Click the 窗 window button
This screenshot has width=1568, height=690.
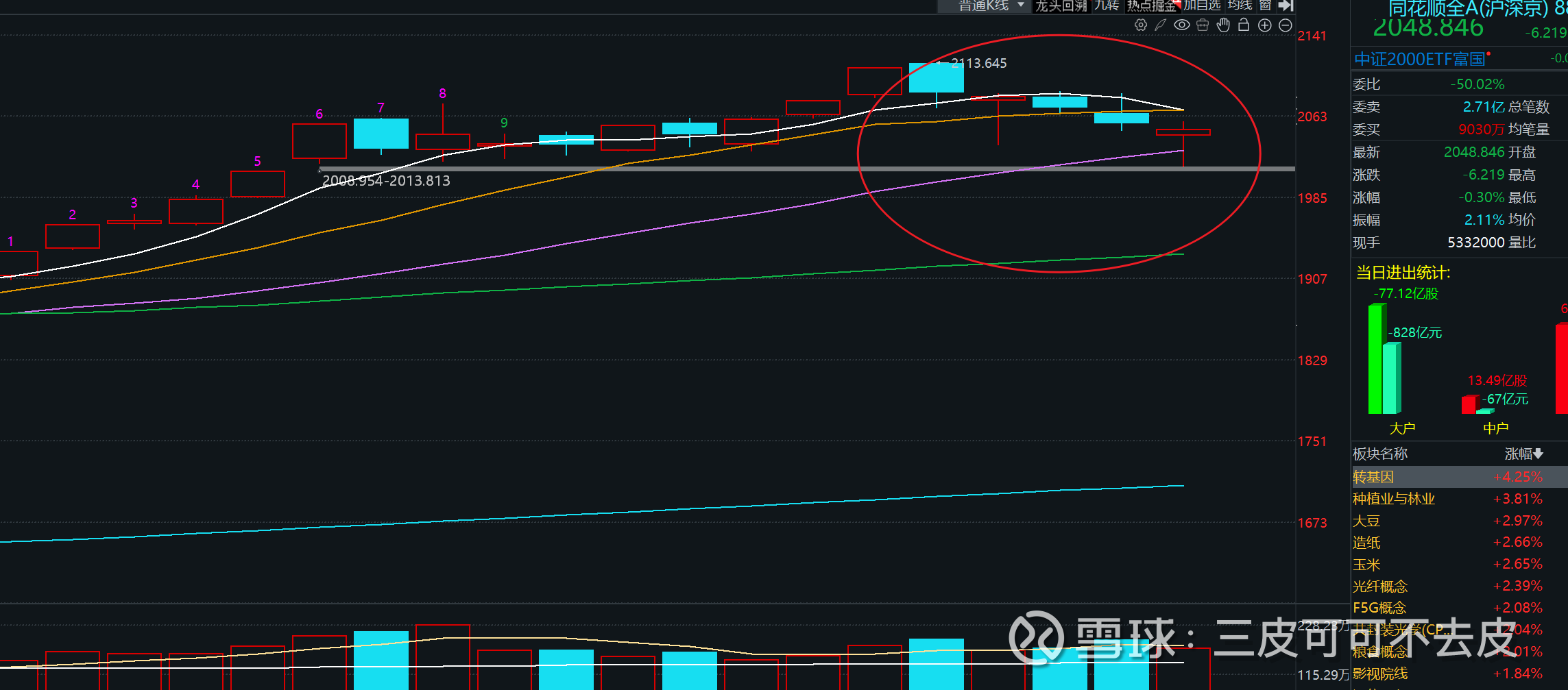click(x=1266, y=5)
